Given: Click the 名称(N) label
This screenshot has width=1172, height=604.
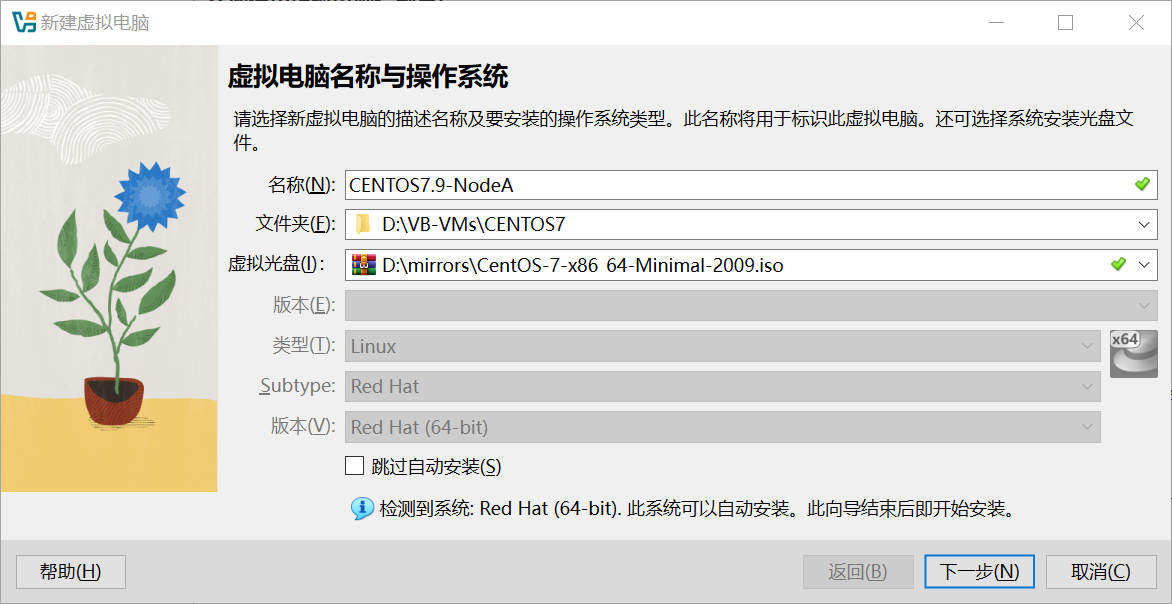Looking at the screenshot, I should 302,185.
